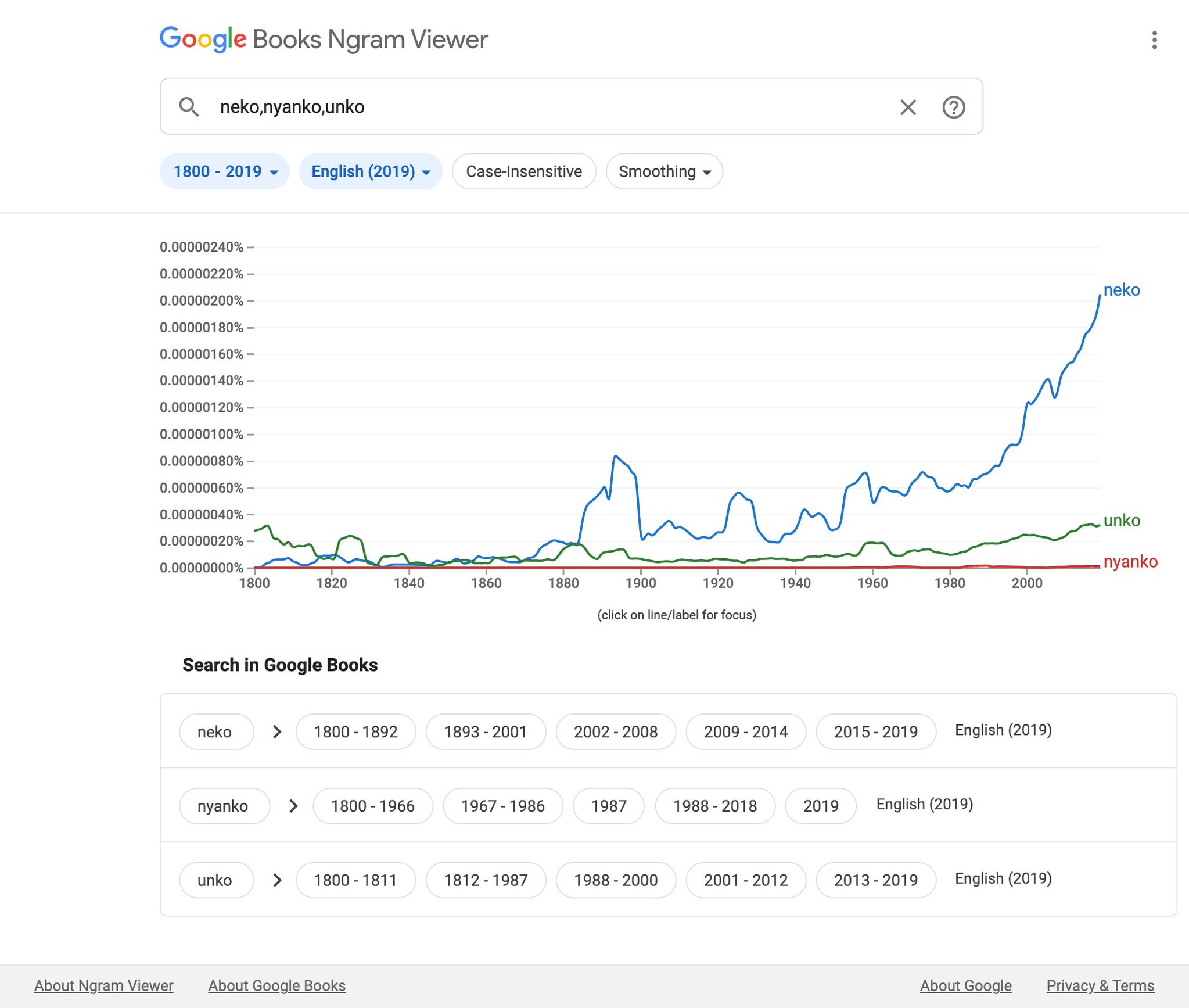The height and width of the screenshot is (1008, 1189).
Task: Click the neko search chip
Action: pyautogui.click(x=216, y=732)
